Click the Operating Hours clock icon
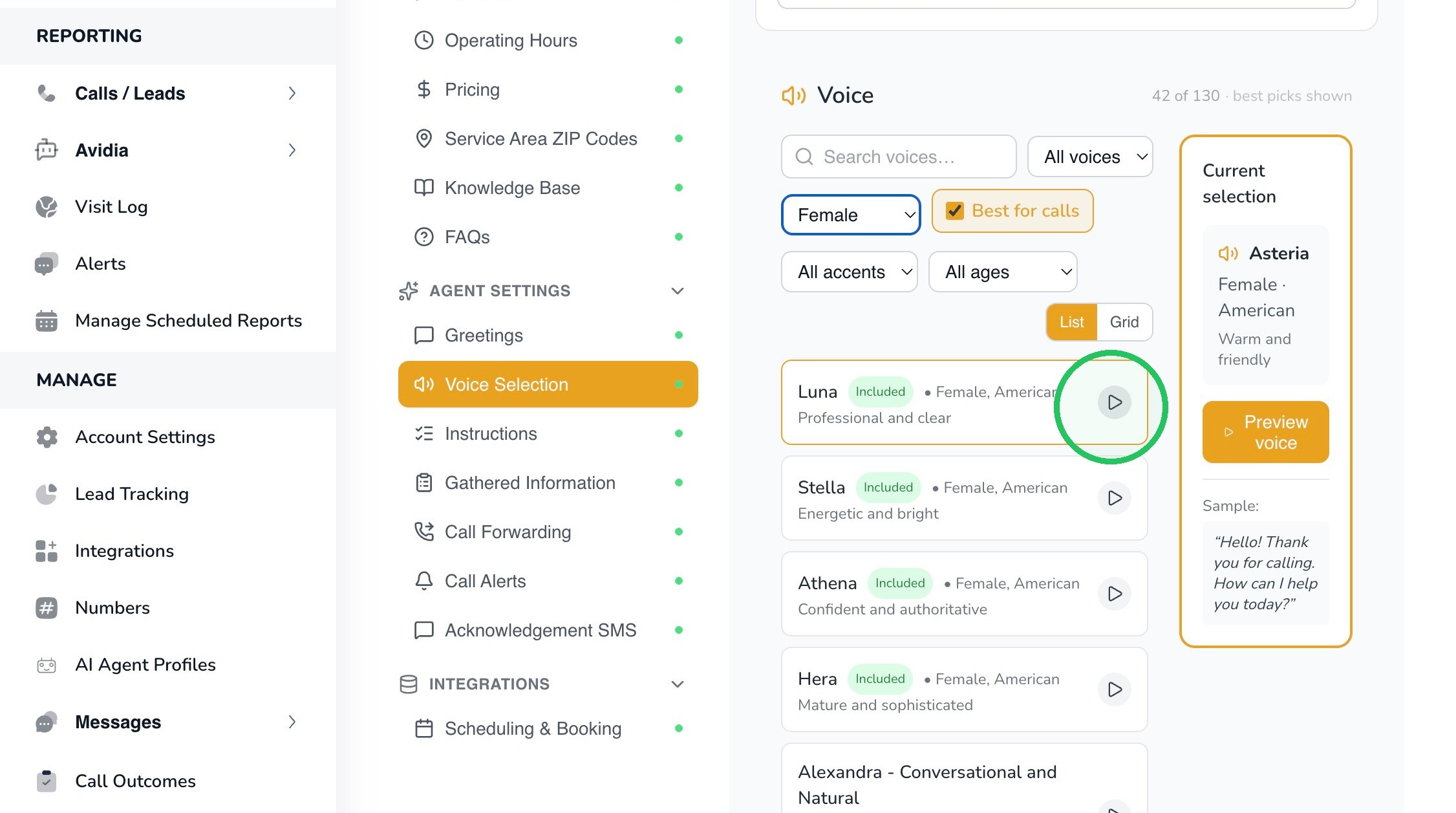The width and height of the screenshot is (1456, 813). (x=423, y=40)
